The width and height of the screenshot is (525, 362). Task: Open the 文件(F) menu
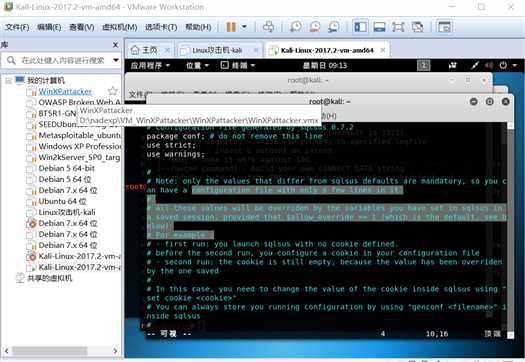pos(17,27)
